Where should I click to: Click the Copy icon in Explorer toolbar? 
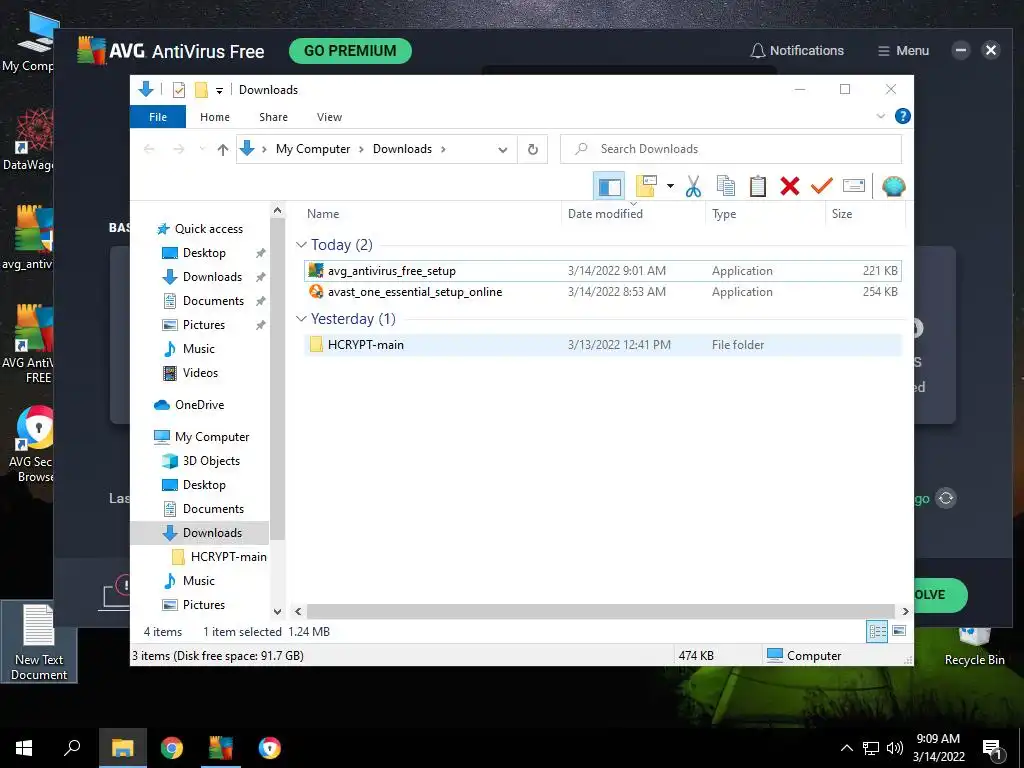(x=726, y=187)
